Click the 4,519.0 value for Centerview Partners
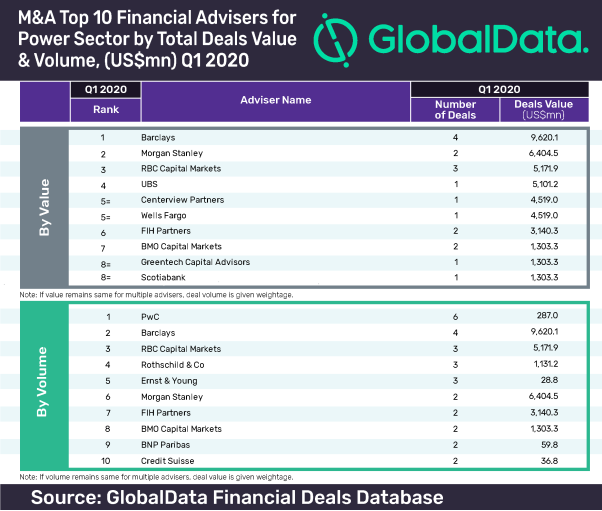This screenshot has width=602, height=511. tap(544, 200)
